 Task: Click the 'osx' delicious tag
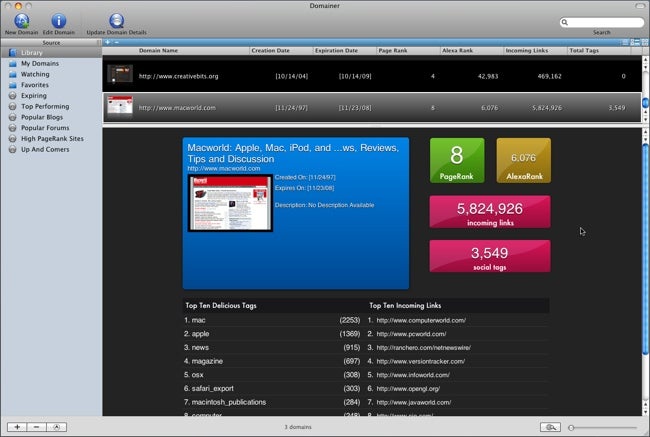tap(197, 375)
